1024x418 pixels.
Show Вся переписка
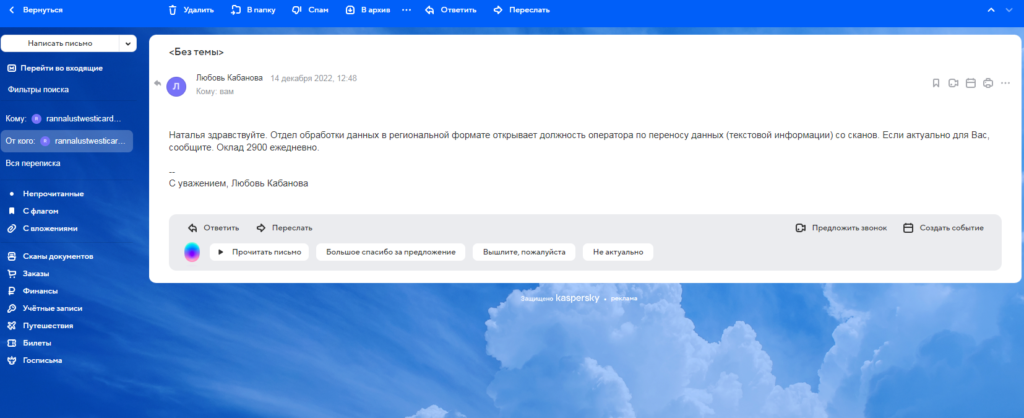tap(33, 163)
